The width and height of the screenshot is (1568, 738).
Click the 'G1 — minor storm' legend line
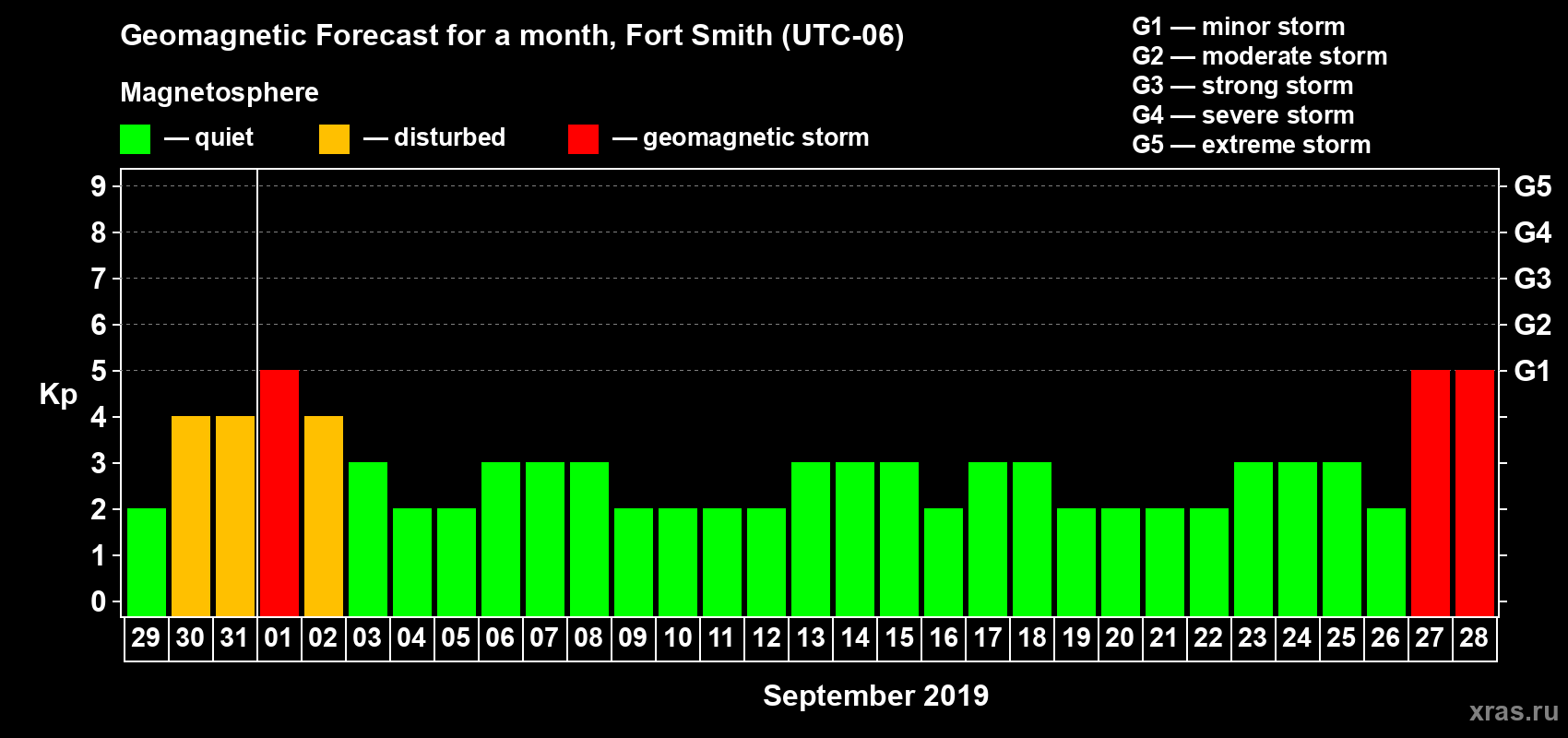coord(1239,27)
